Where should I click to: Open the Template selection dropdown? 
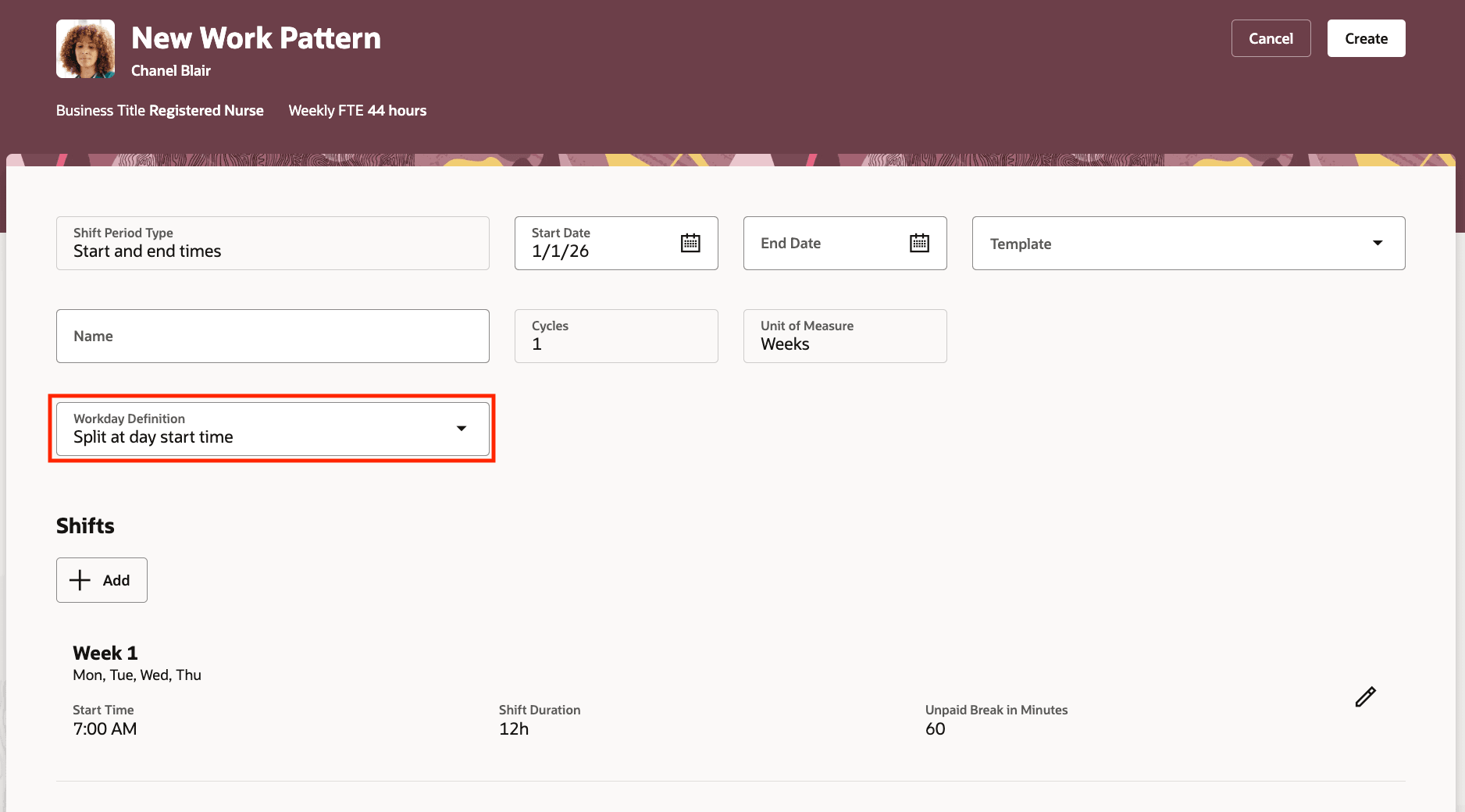click(x=1187, y=243)
